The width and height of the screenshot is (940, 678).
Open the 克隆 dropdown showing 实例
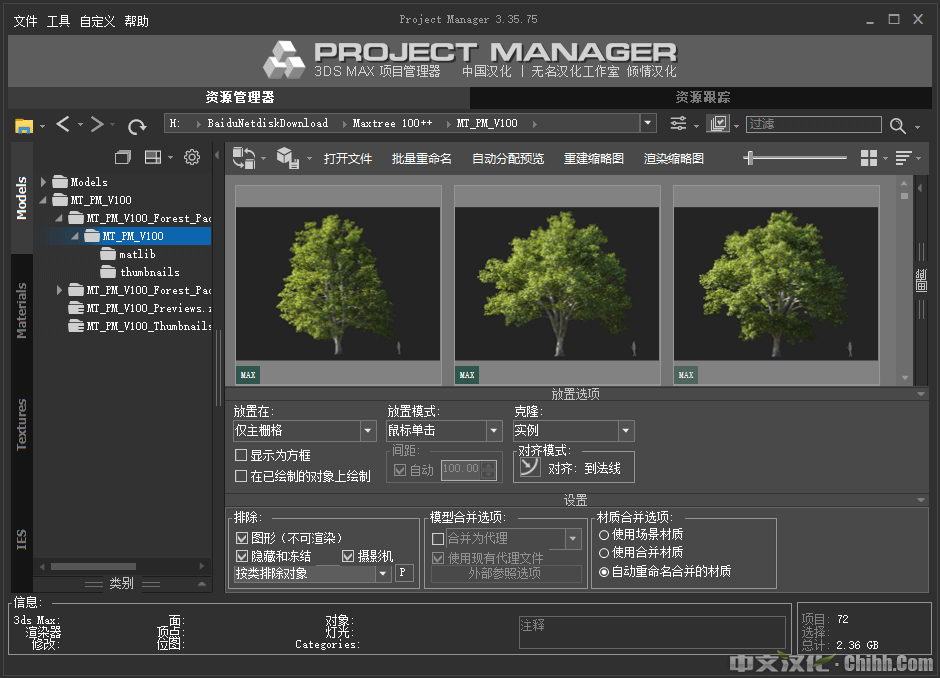573,431
